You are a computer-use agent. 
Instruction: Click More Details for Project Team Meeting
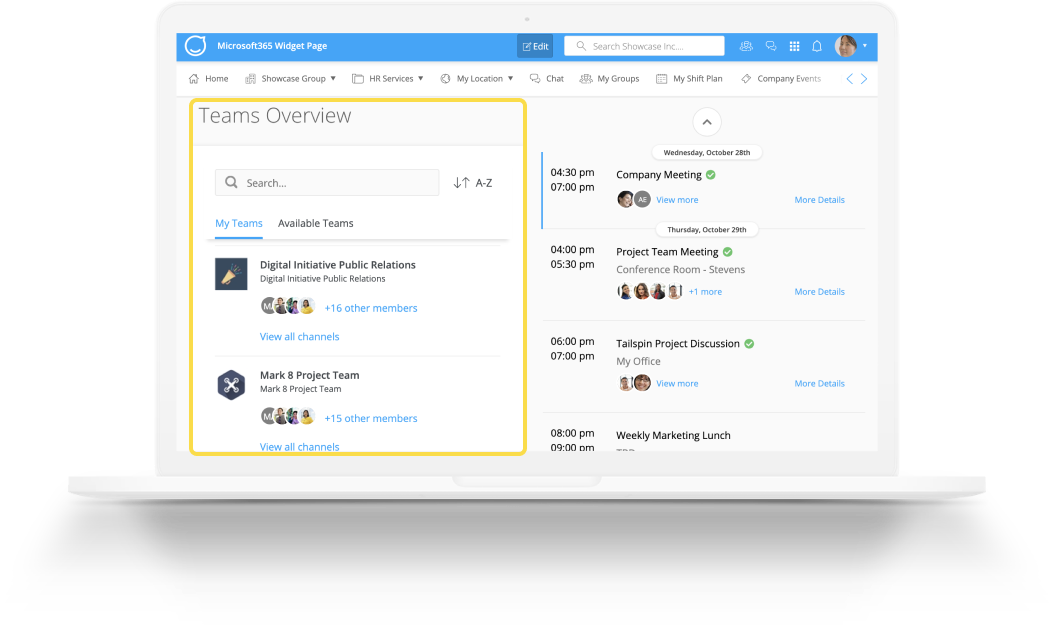click(819, 291)
